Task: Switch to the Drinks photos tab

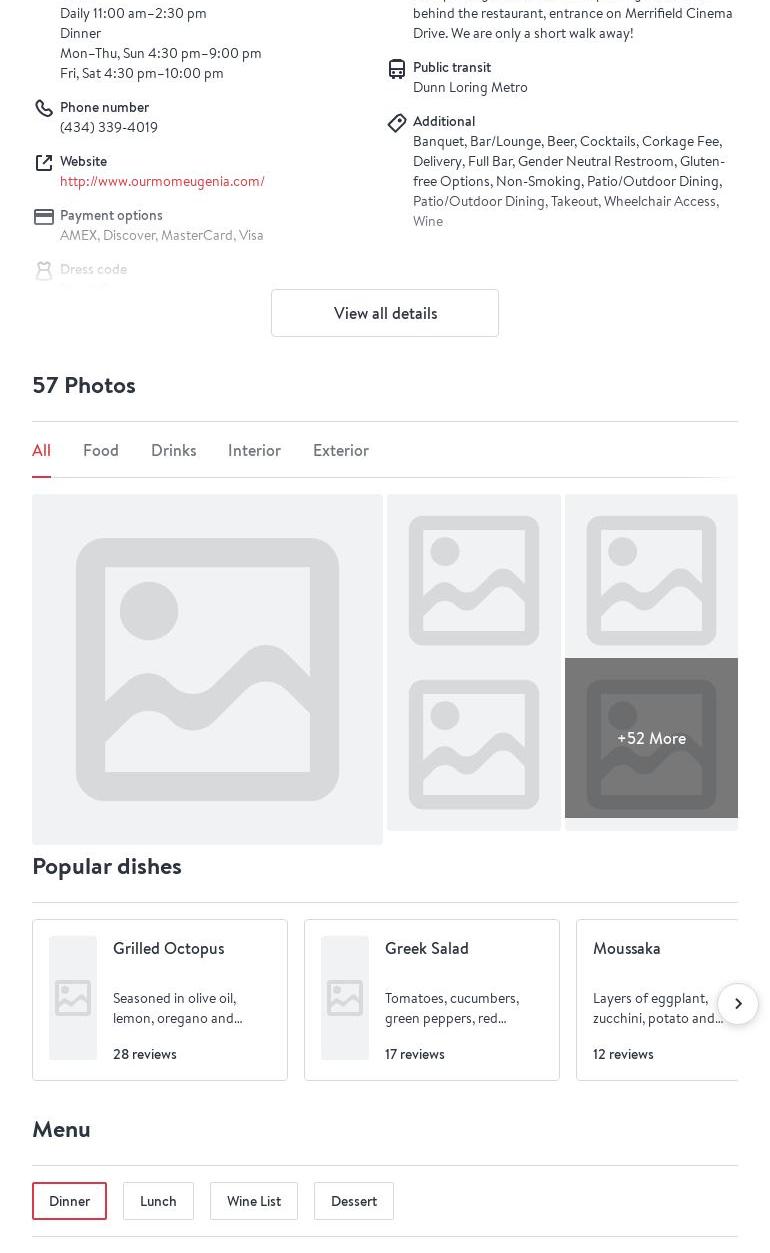Action: click(173, 450)
